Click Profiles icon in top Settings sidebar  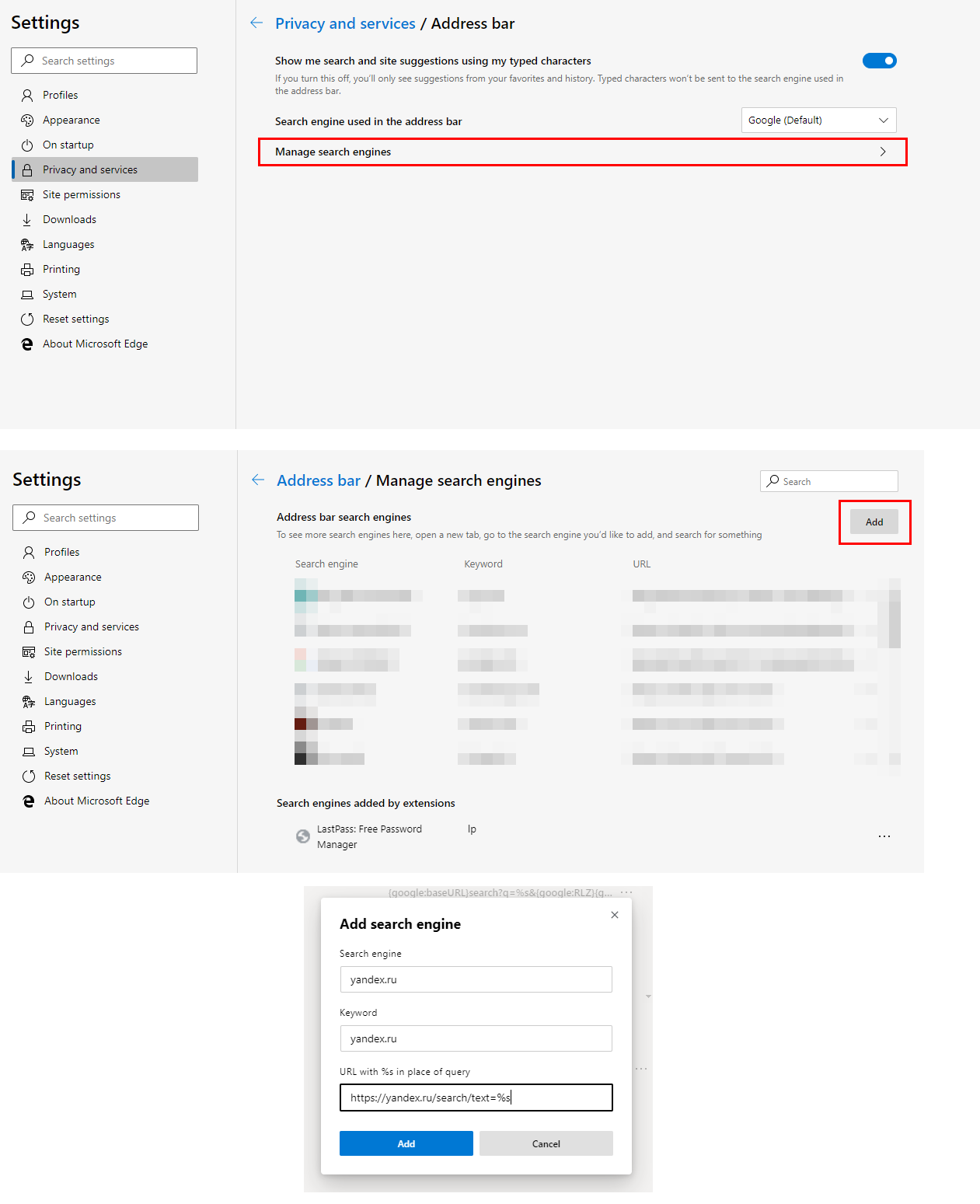27,95
